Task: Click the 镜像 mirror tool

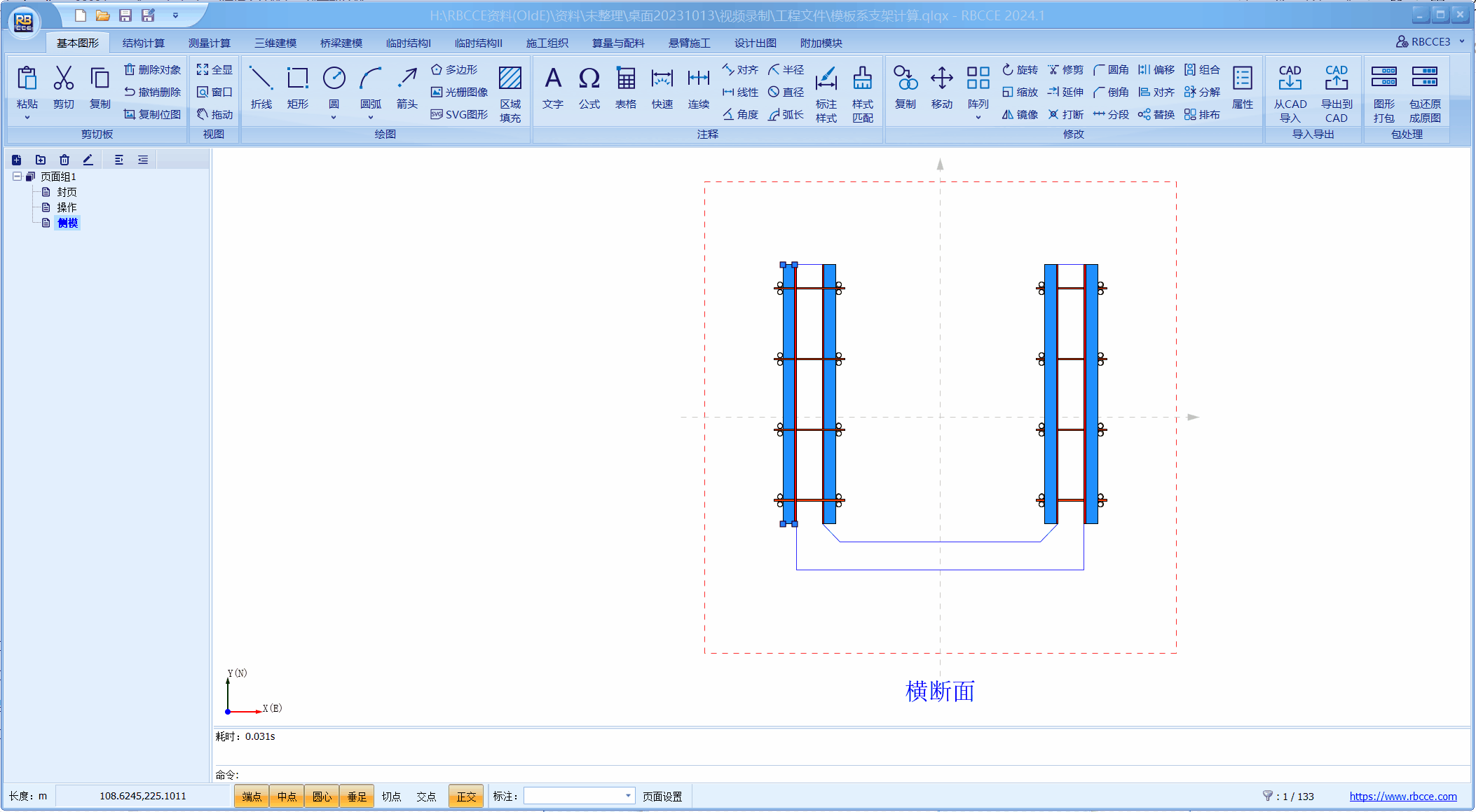Action: [x=1020, y=114]
